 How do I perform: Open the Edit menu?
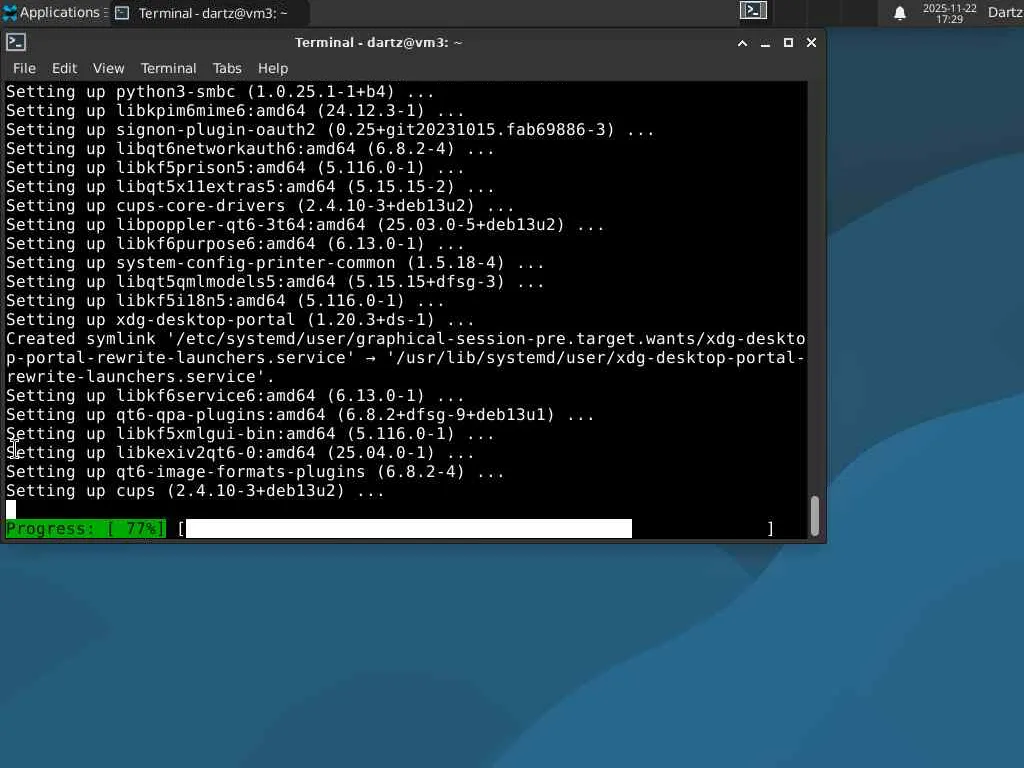click(64, 68)
